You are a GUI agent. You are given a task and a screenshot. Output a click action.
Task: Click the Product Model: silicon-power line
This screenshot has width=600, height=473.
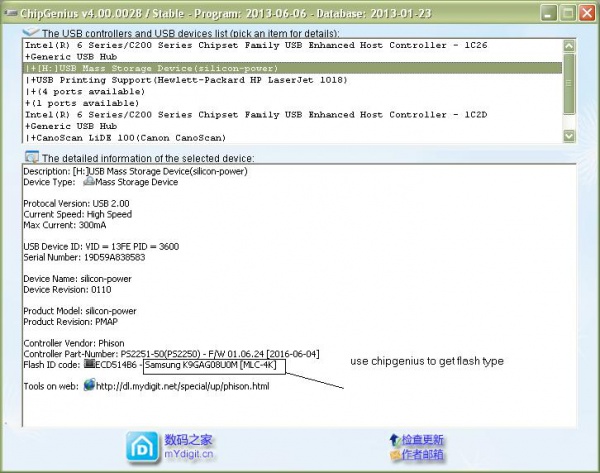(80, 311)
